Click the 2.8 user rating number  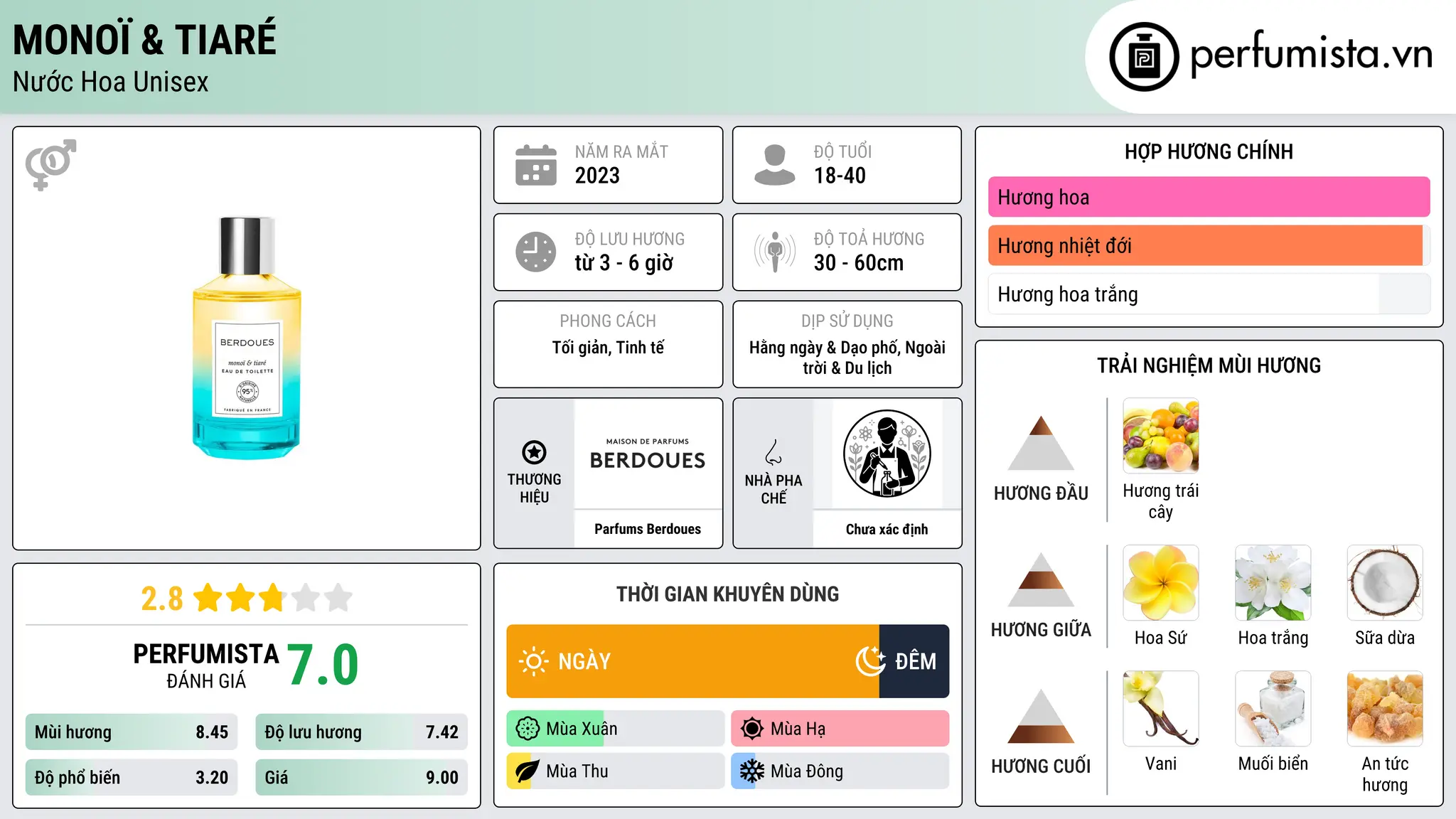coord(162,599)
